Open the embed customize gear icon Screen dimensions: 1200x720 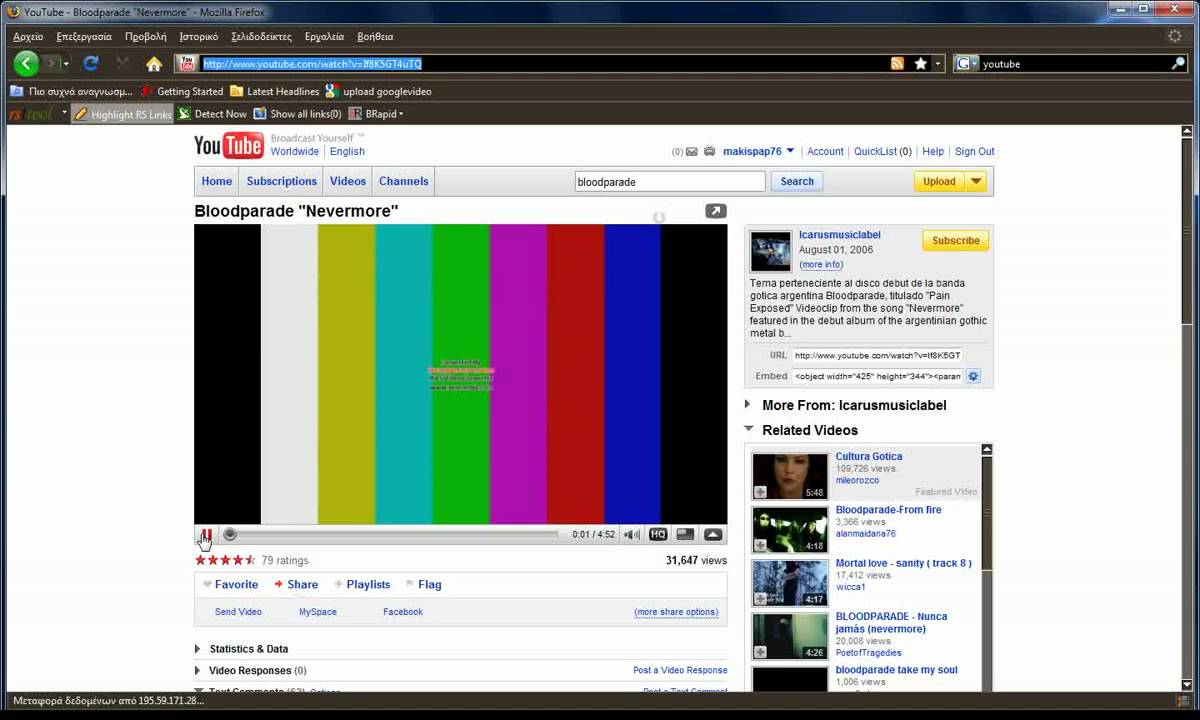(x=973, y=376)
